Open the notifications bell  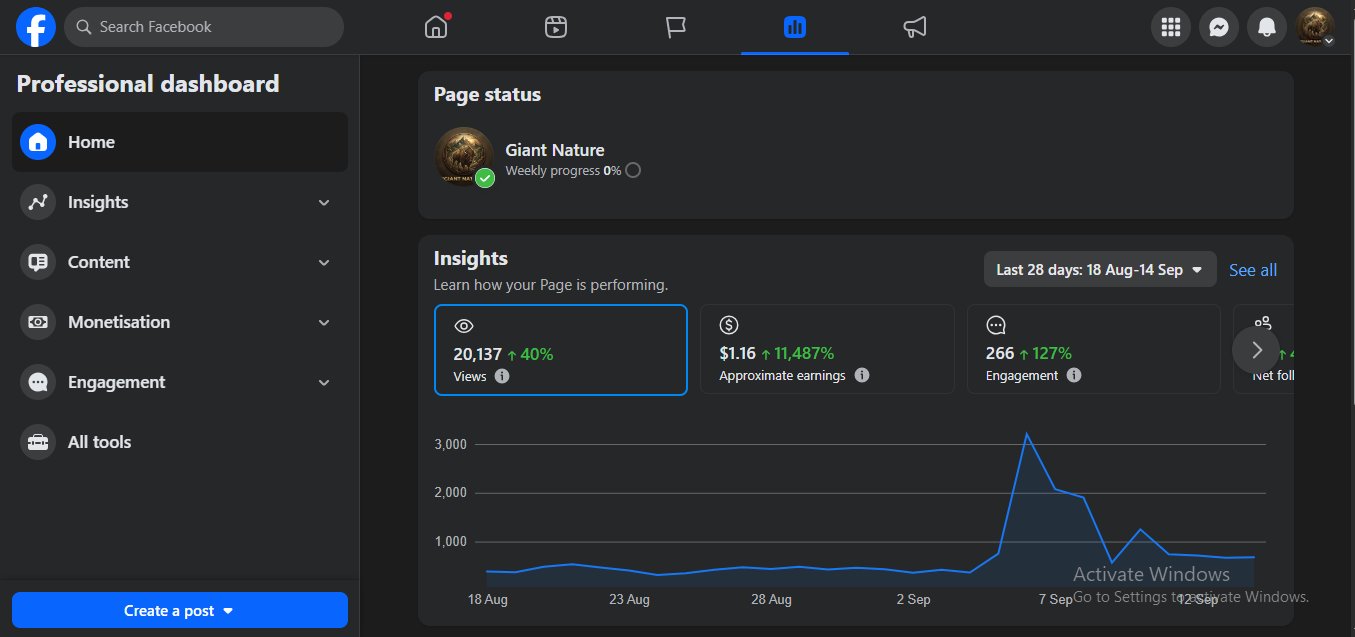1267,27
